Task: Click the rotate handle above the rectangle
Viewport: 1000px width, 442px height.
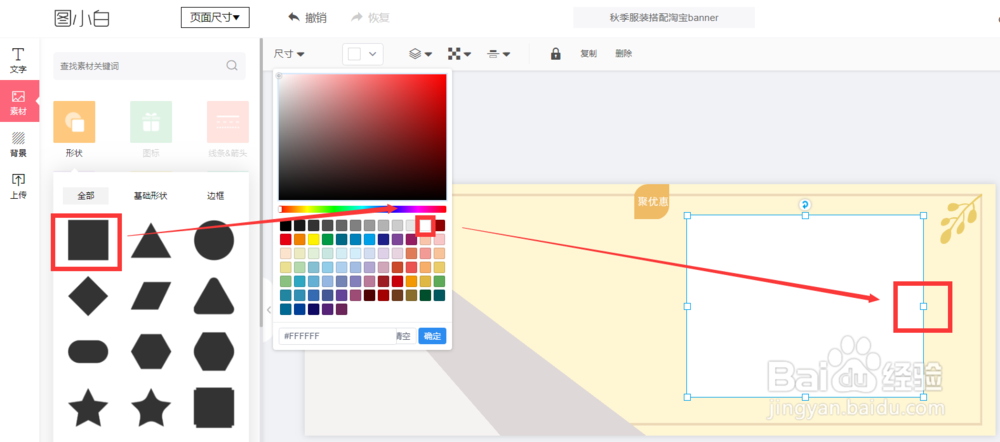Action: pos(805,205)
